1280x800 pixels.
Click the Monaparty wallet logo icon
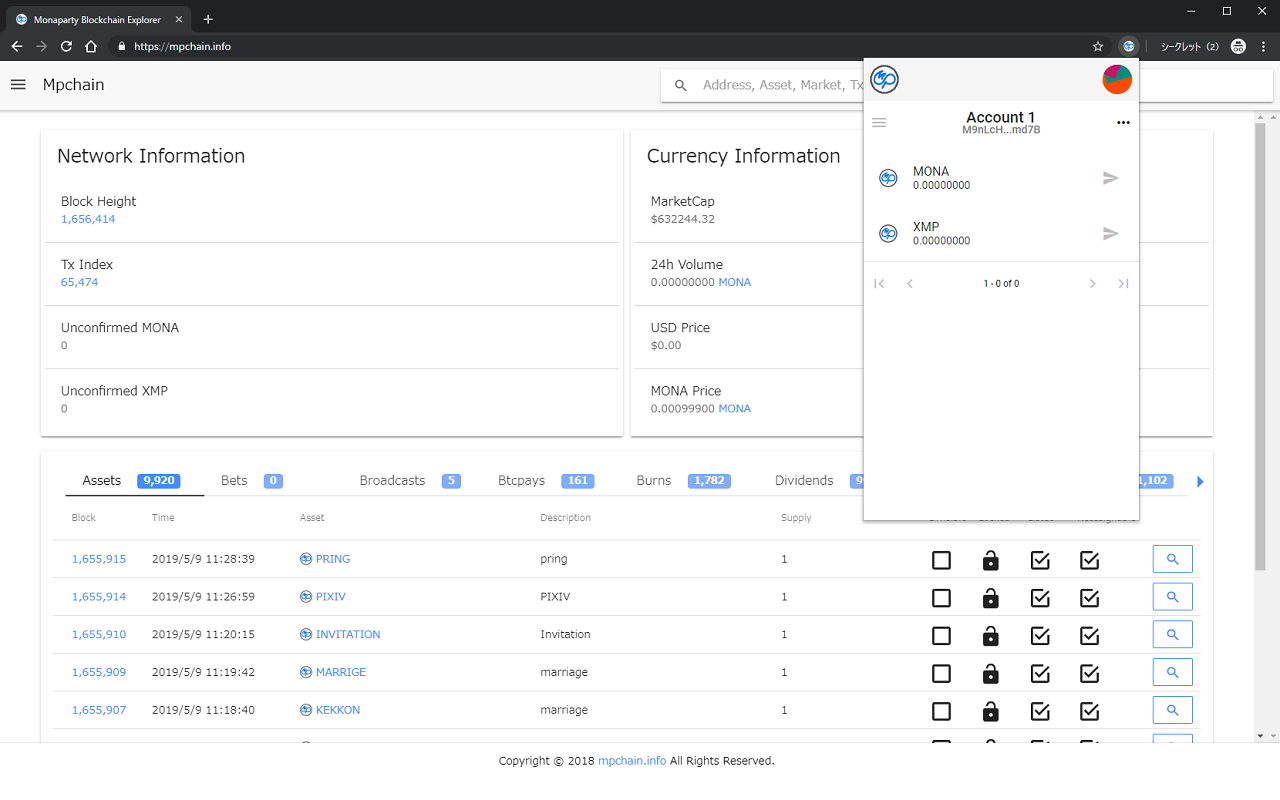click(884, 79)
